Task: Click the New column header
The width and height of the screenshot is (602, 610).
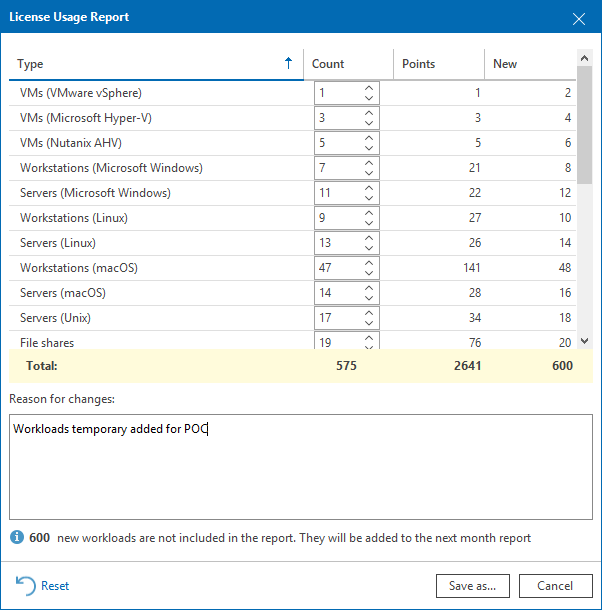Action: click(530, 64)
